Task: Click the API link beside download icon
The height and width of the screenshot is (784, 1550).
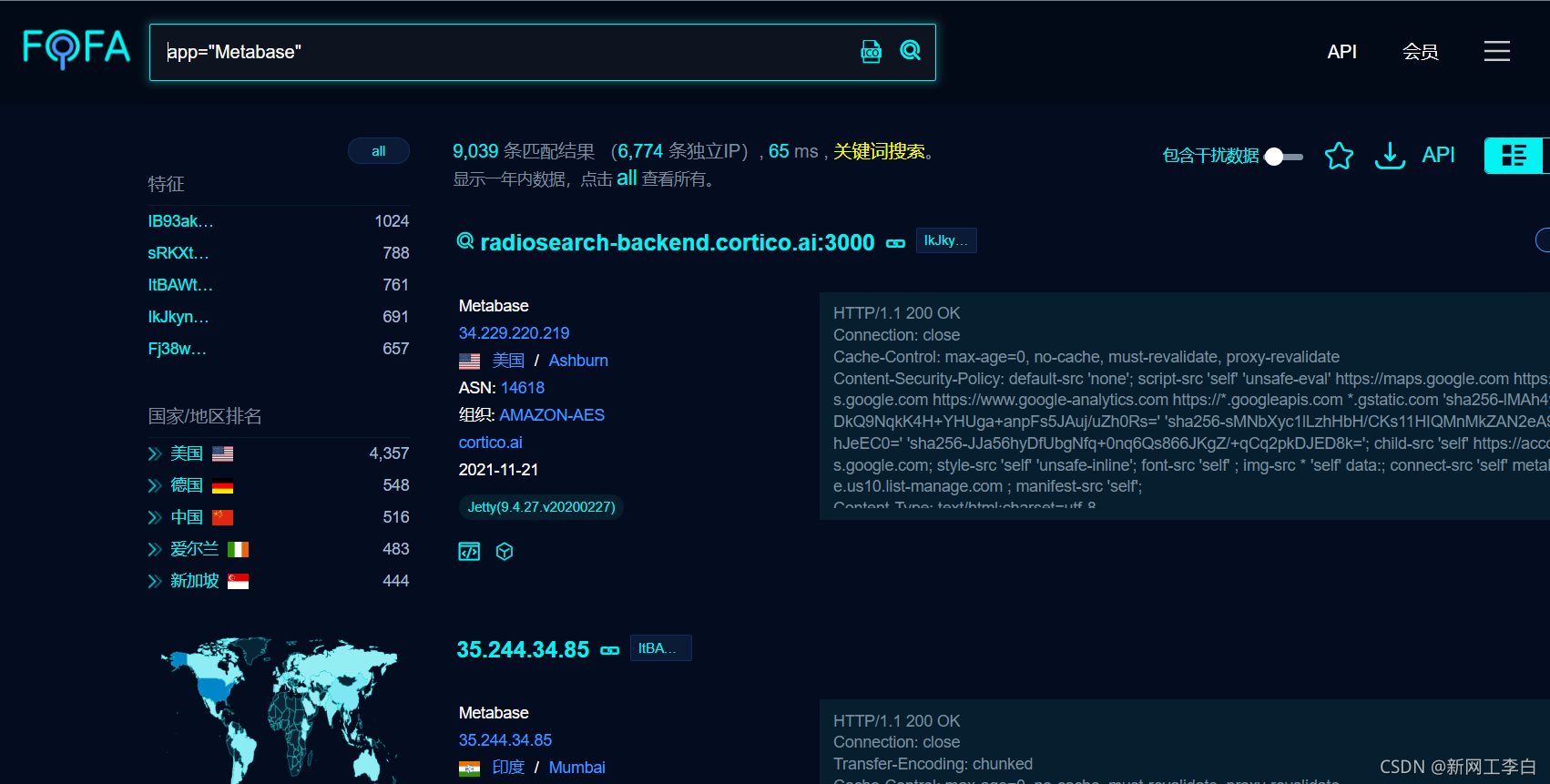Action: coord(1439,155)
